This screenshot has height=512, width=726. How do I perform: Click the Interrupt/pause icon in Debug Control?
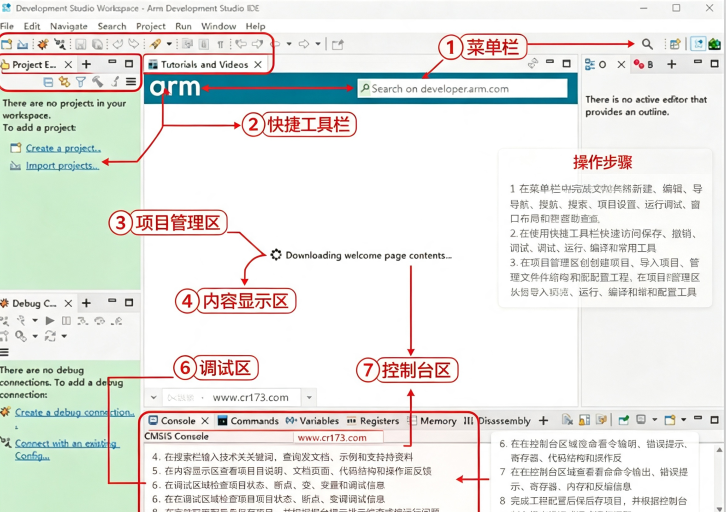(66, 320)
